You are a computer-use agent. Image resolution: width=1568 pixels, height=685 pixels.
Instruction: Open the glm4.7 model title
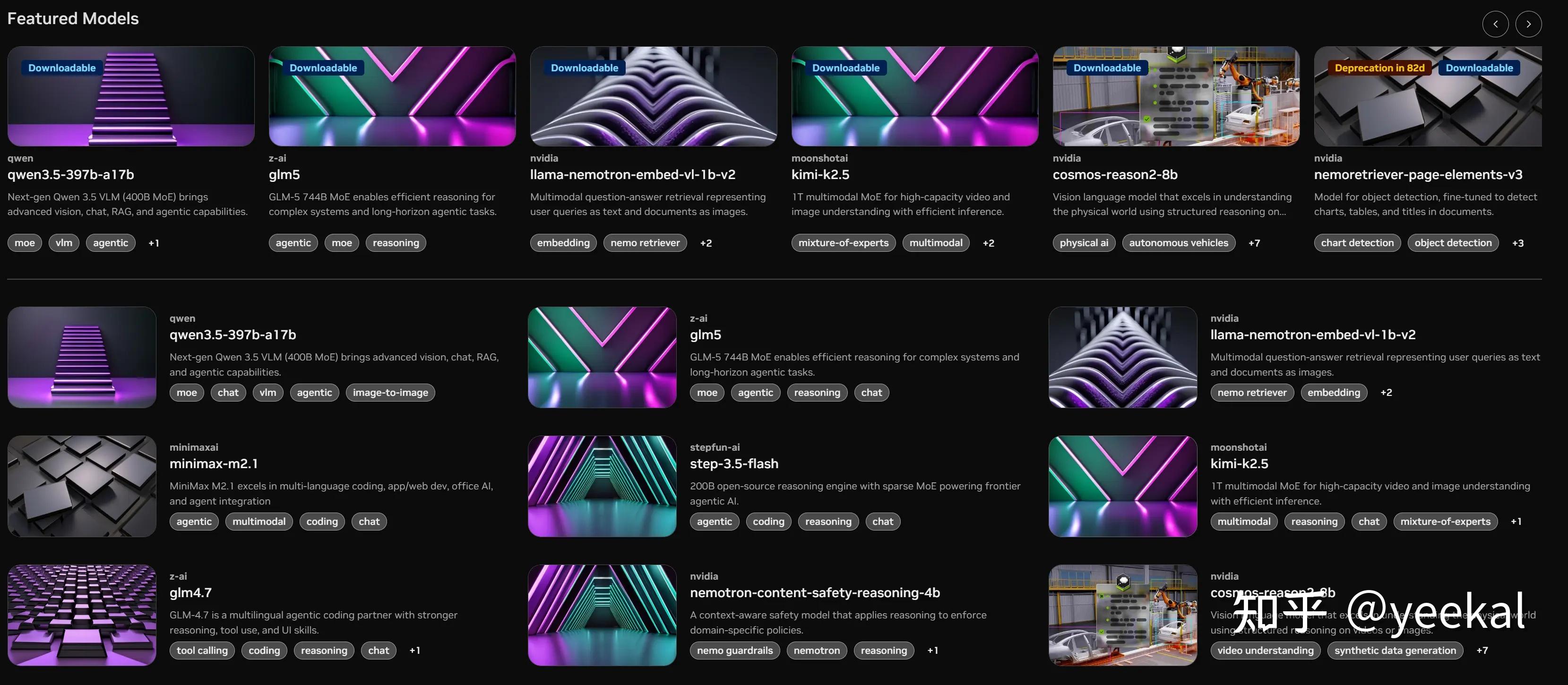pos(190,592)
